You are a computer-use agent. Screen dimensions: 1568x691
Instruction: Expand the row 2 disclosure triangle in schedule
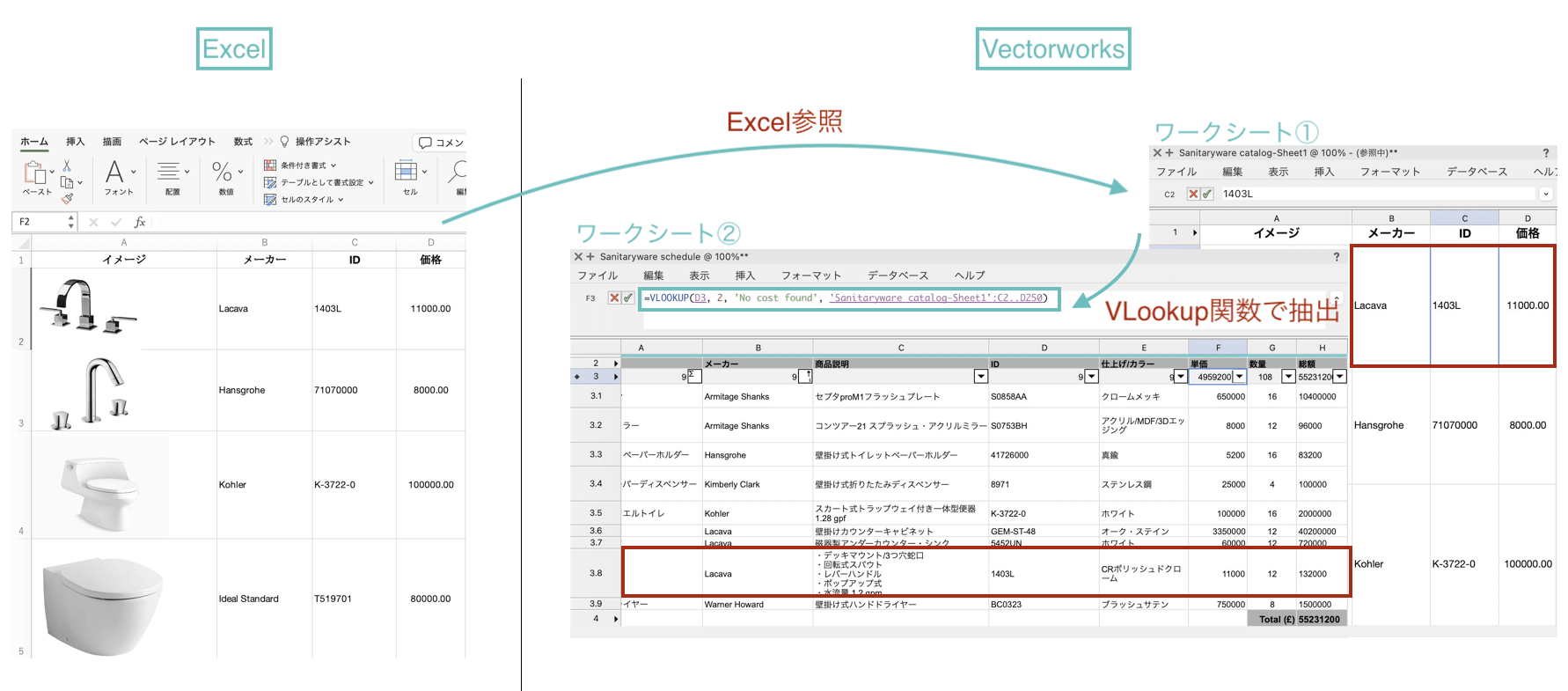(x=616, y=364)
